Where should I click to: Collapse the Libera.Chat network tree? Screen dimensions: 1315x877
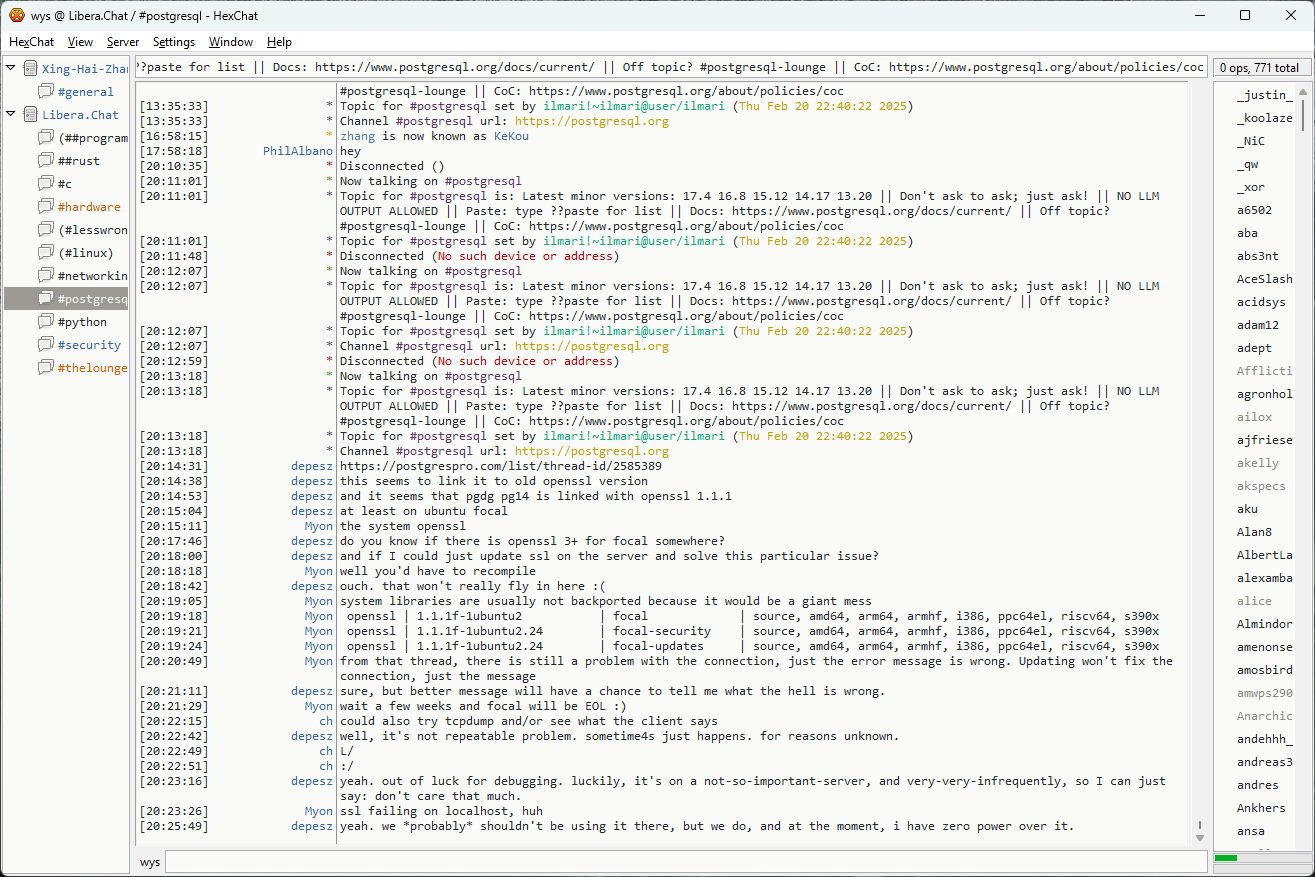point(11,115)
